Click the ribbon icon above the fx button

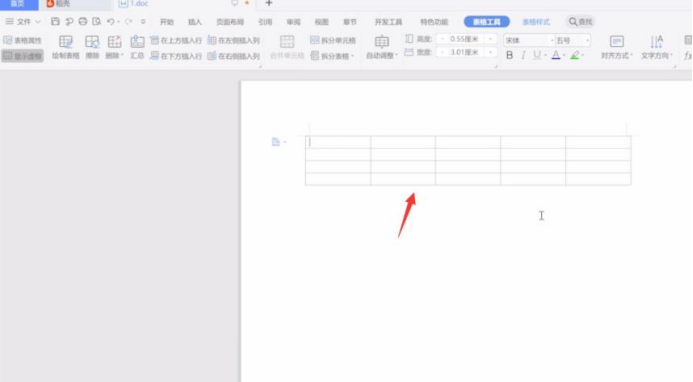[688, 40]
